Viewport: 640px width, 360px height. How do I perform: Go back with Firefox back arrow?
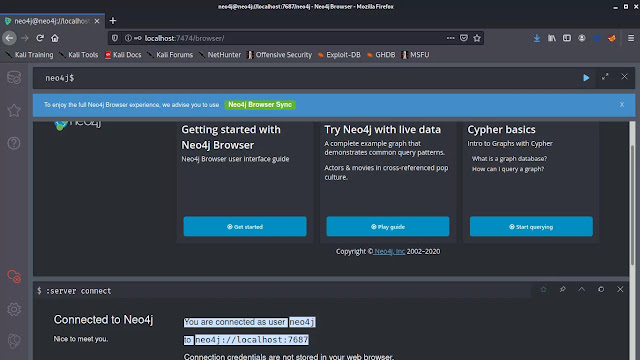[x=9, y=38]
